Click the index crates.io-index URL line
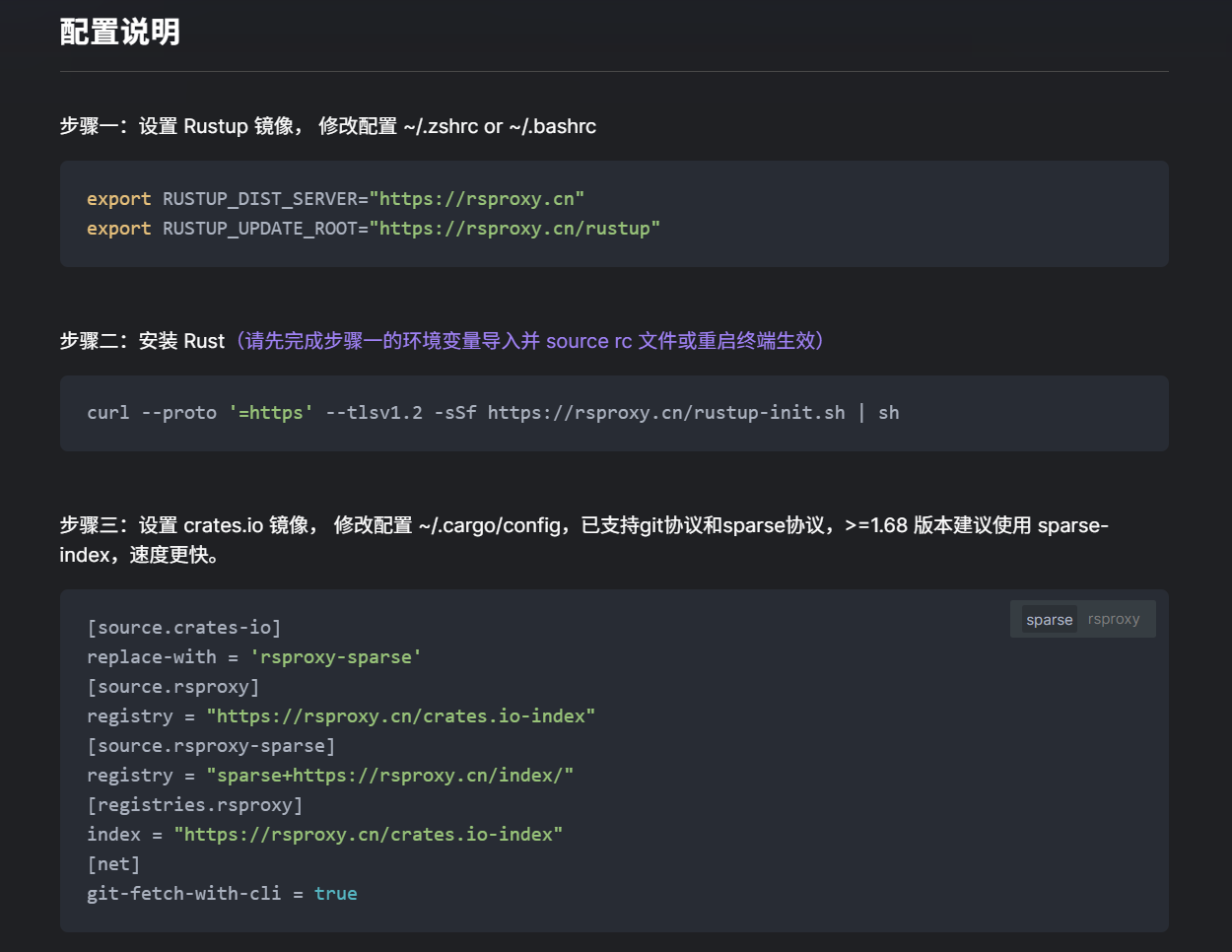This screenshot has height=952, width=1232. [325, 835]
